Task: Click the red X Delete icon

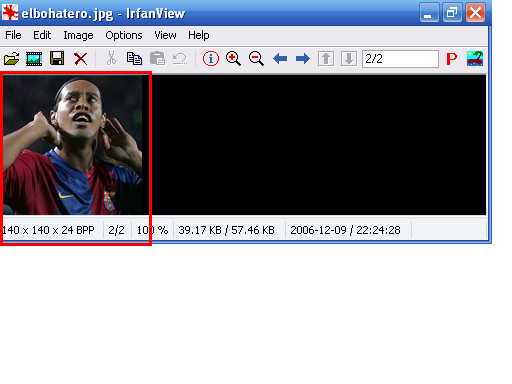Action: (x=80, y=59)
